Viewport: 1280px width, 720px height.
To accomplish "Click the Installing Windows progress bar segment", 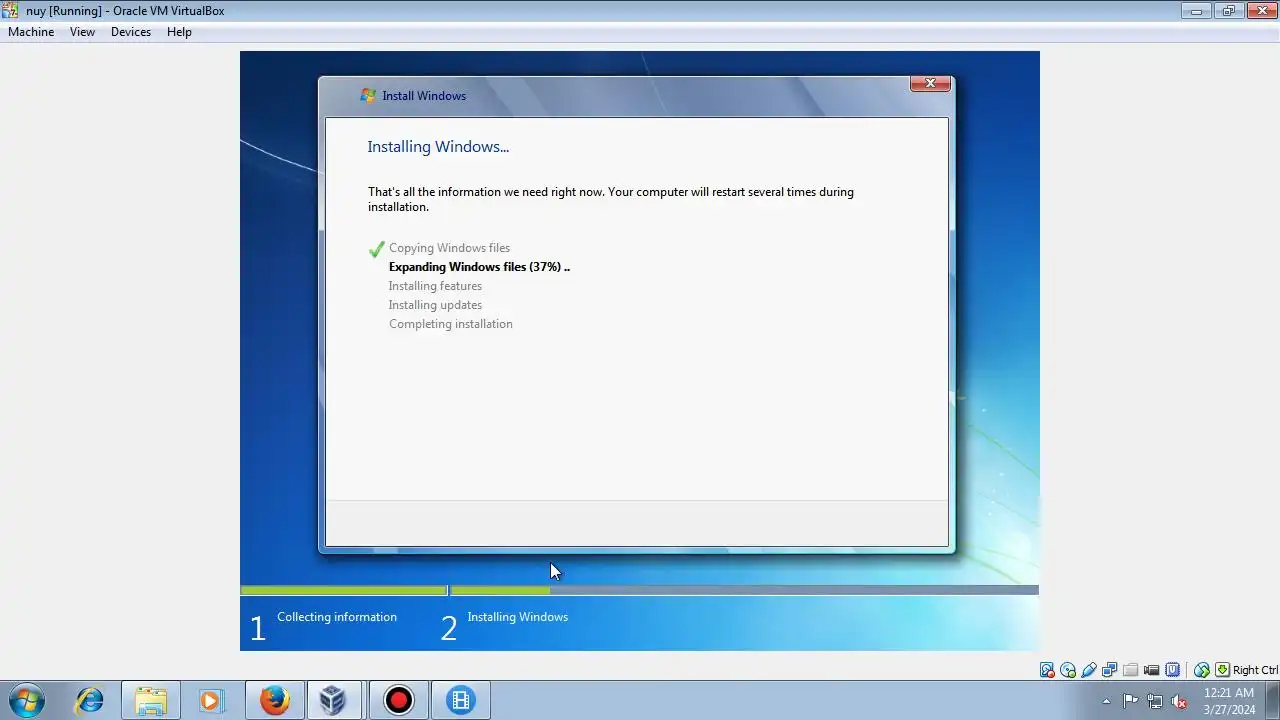I will pos(744,590).
